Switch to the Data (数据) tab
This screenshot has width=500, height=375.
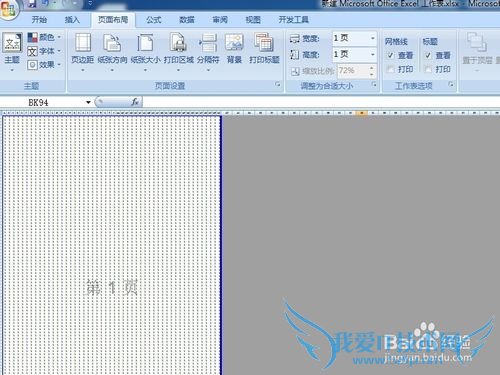pyautogui.click(x=187, y=20)
